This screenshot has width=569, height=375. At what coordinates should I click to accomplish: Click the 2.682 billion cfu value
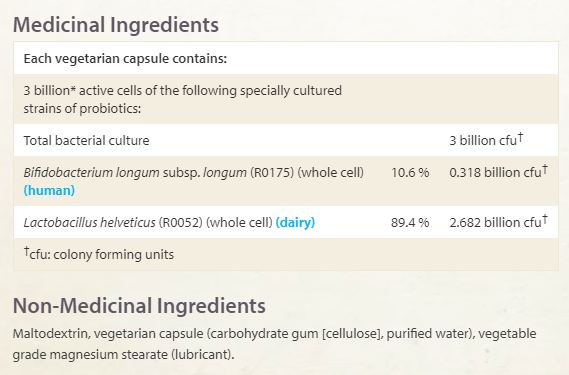coord(498,221)
